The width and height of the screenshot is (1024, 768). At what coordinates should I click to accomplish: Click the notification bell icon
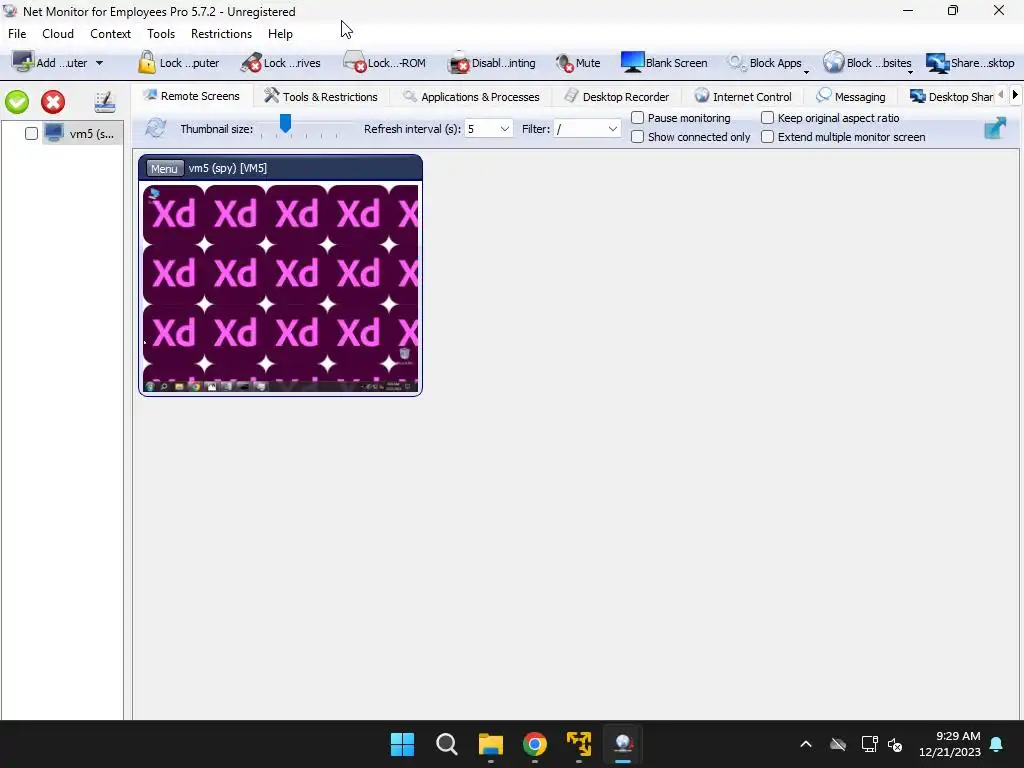click(x=997, y=744)
